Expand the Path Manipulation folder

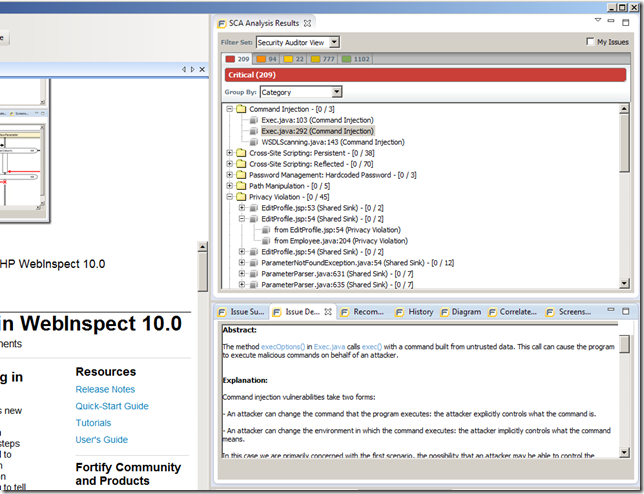pos(230,186)
